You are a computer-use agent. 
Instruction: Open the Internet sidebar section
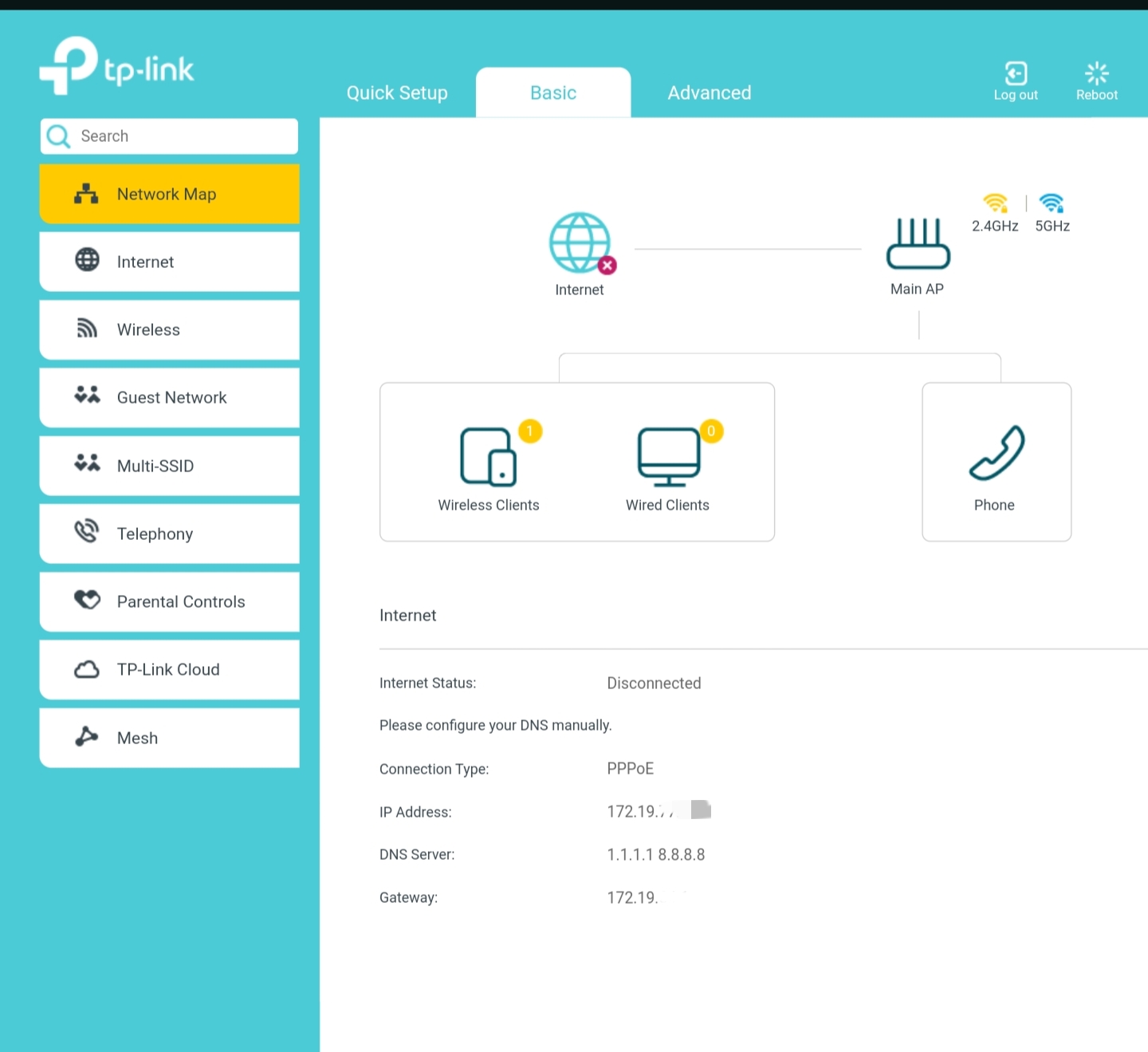coord(169,262)
